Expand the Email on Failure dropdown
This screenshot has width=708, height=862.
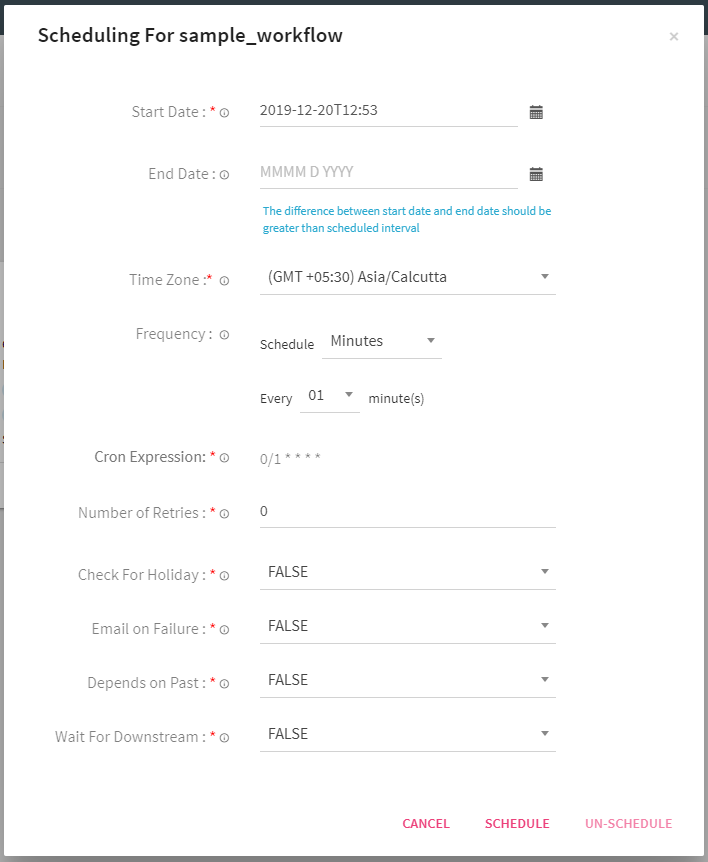click(407, 626)
